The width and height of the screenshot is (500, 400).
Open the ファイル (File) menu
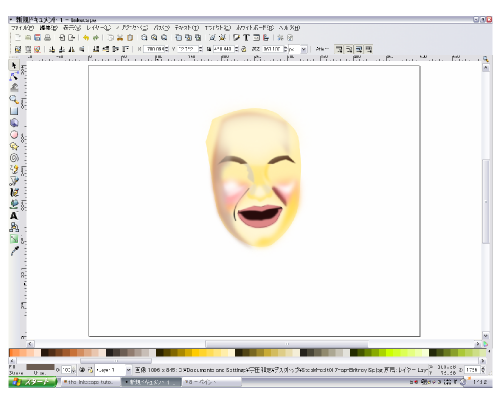coord(23,28)
